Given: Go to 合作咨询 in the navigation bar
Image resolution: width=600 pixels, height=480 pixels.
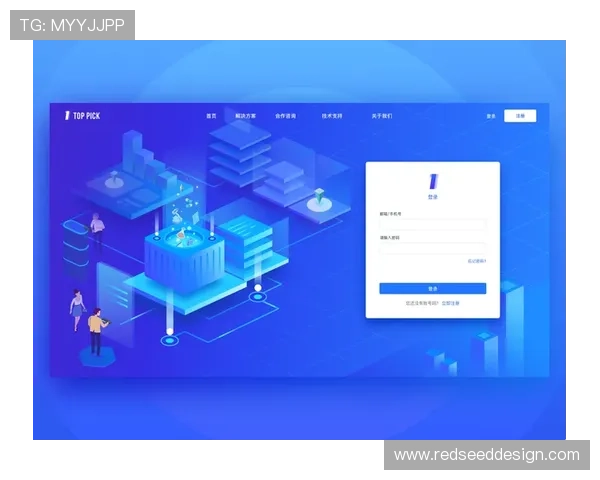Looking at the screenshot, I should point(285,116).
